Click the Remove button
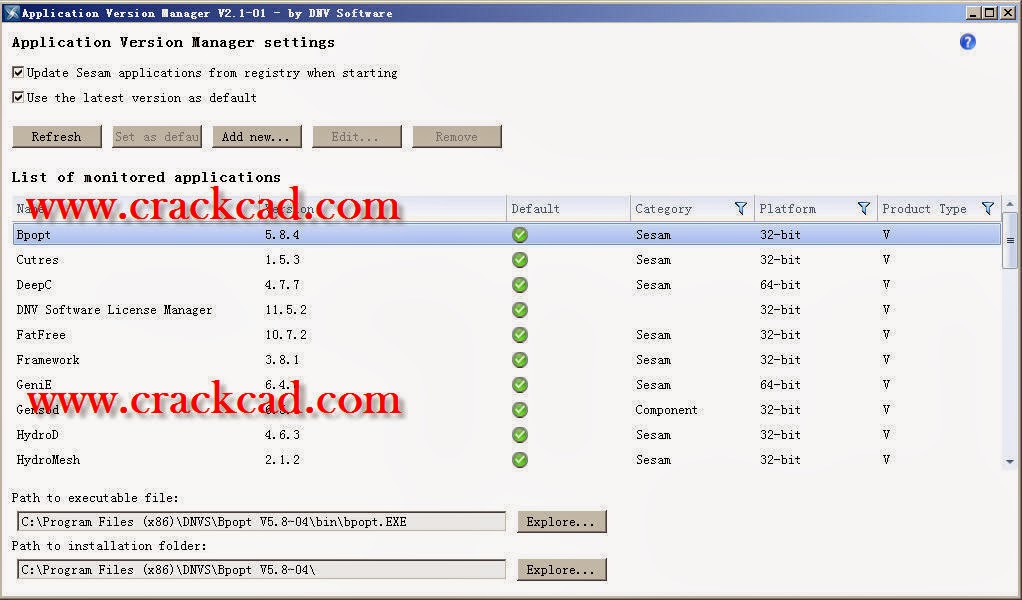 (x=457, y=137)
